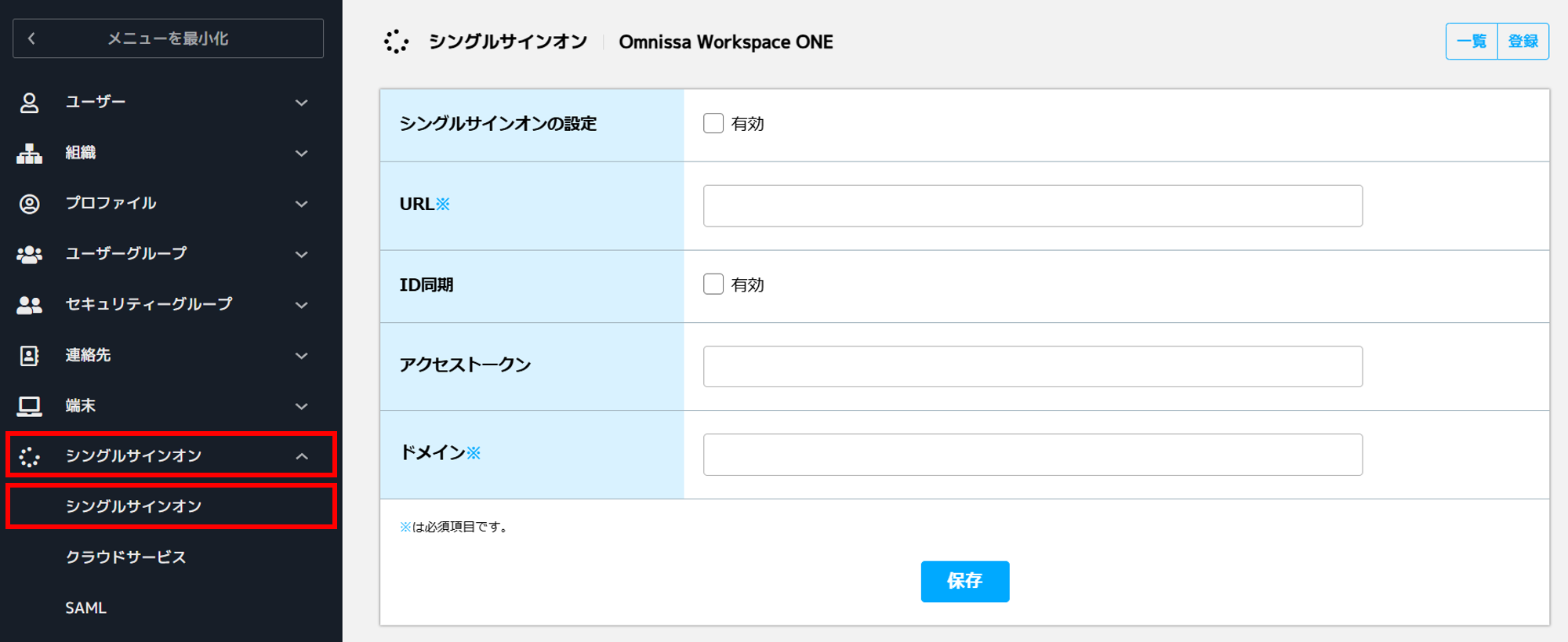The width and height of the screenshot is (1568, 642).
Task: Click the URL field label
Action: (425, 204)
